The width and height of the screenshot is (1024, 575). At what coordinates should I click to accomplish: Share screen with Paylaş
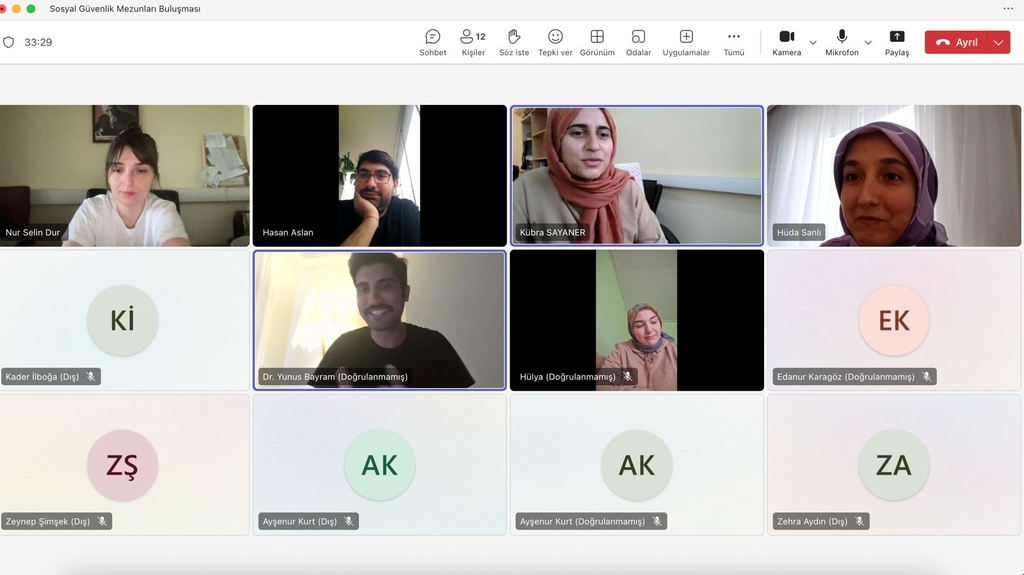[897, 42]
